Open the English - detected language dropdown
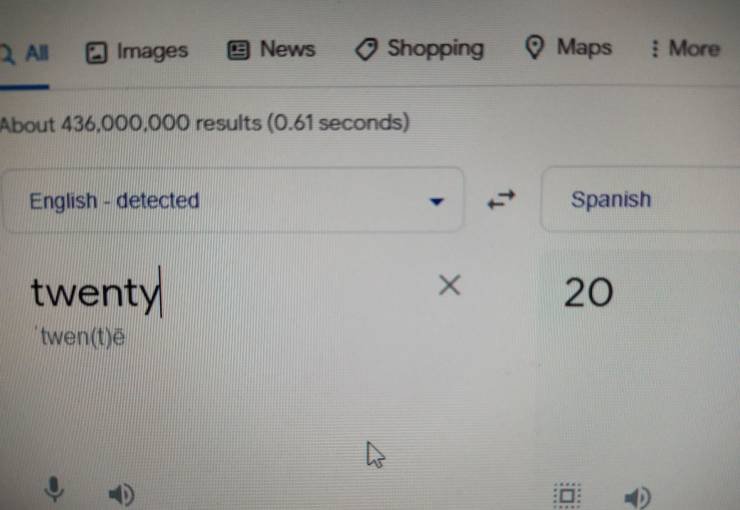 [x=230, y=201]
